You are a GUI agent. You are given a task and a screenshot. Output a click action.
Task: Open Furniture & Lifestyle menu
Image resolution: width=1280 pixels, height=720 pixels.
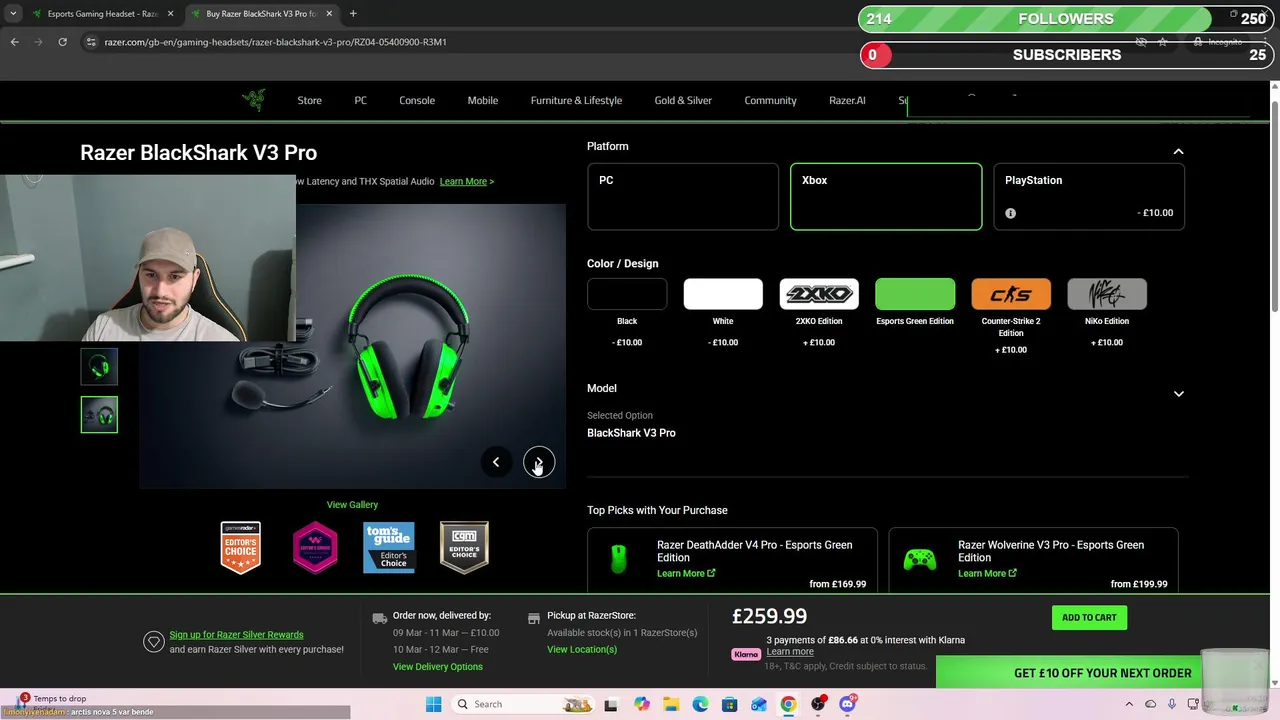click(x=576, y=100)
